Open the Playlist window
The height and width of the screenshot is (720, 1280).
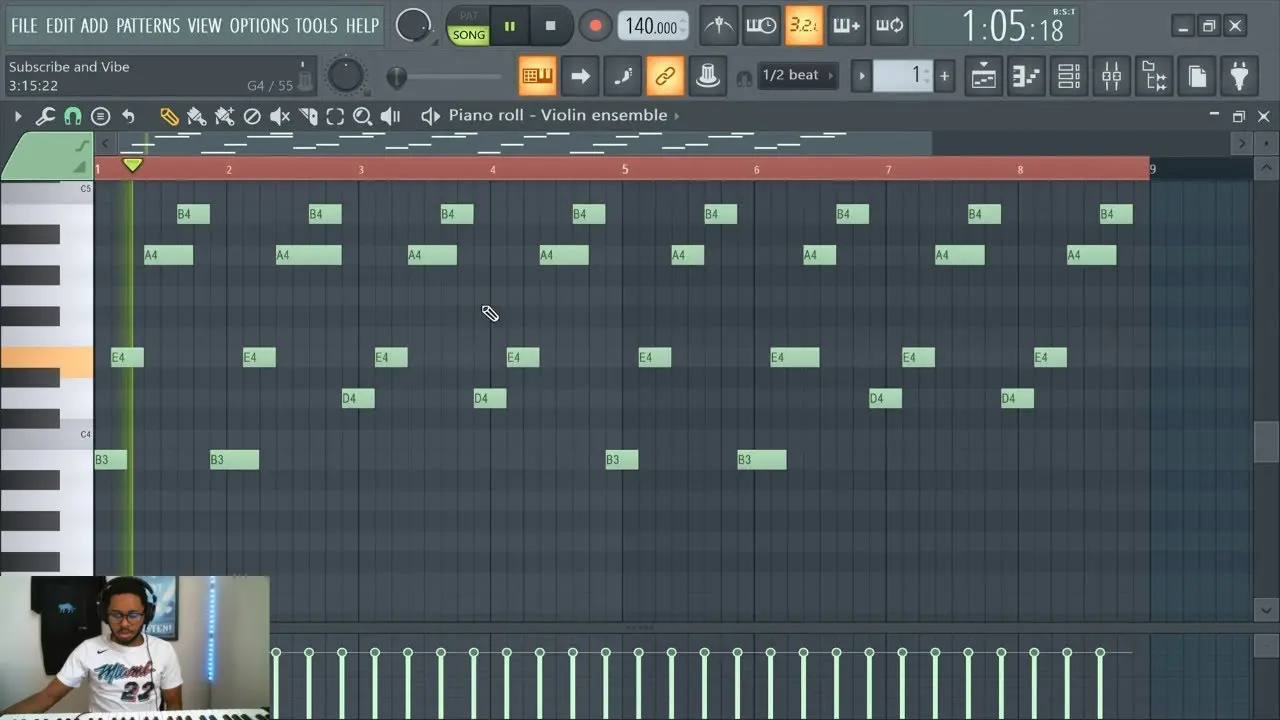984,76
